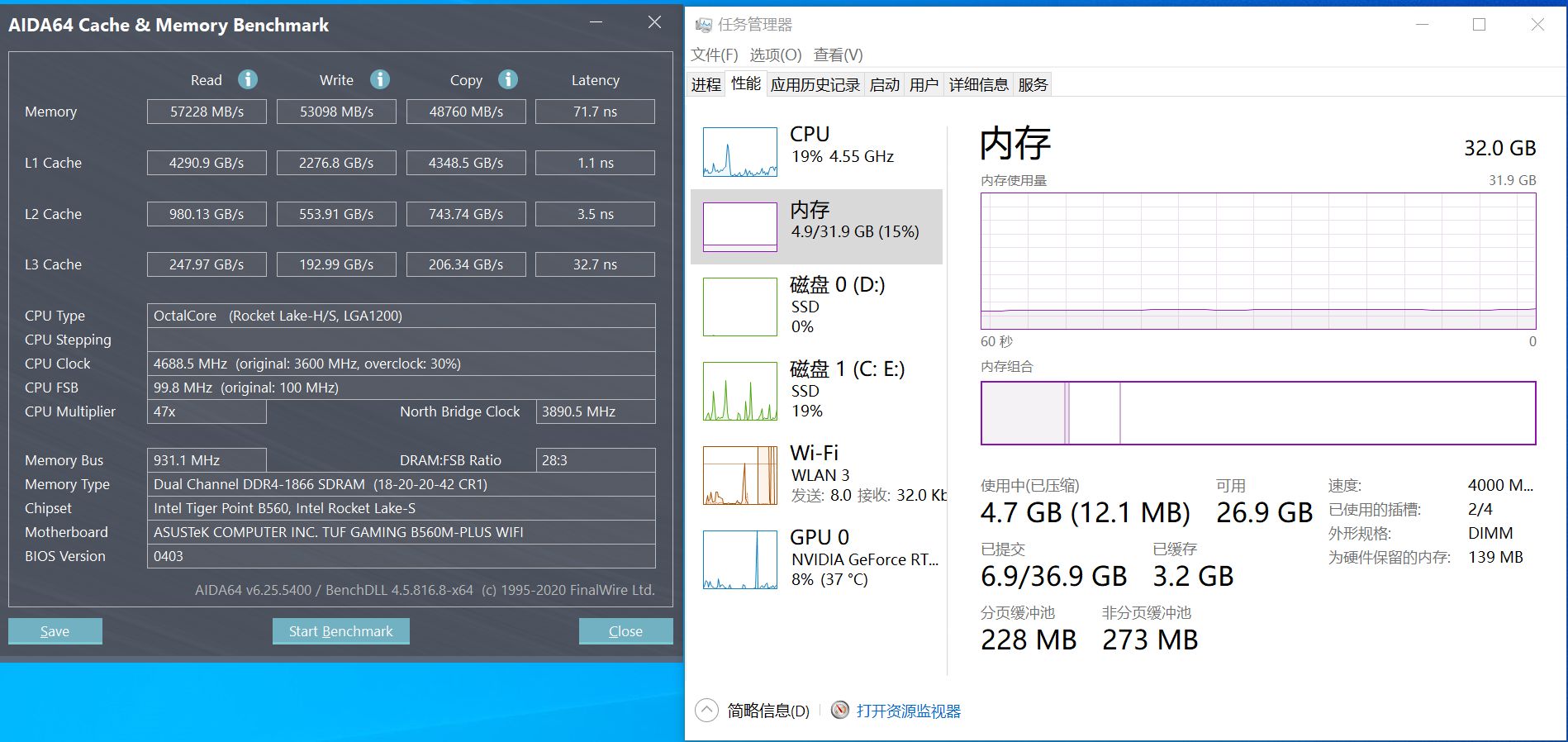Image resolution: width=1568 pixels, height=742 pixels.
Task: Select the 磁盘 1 (C: E:) graph thumbnail
Action: [740, 391]
